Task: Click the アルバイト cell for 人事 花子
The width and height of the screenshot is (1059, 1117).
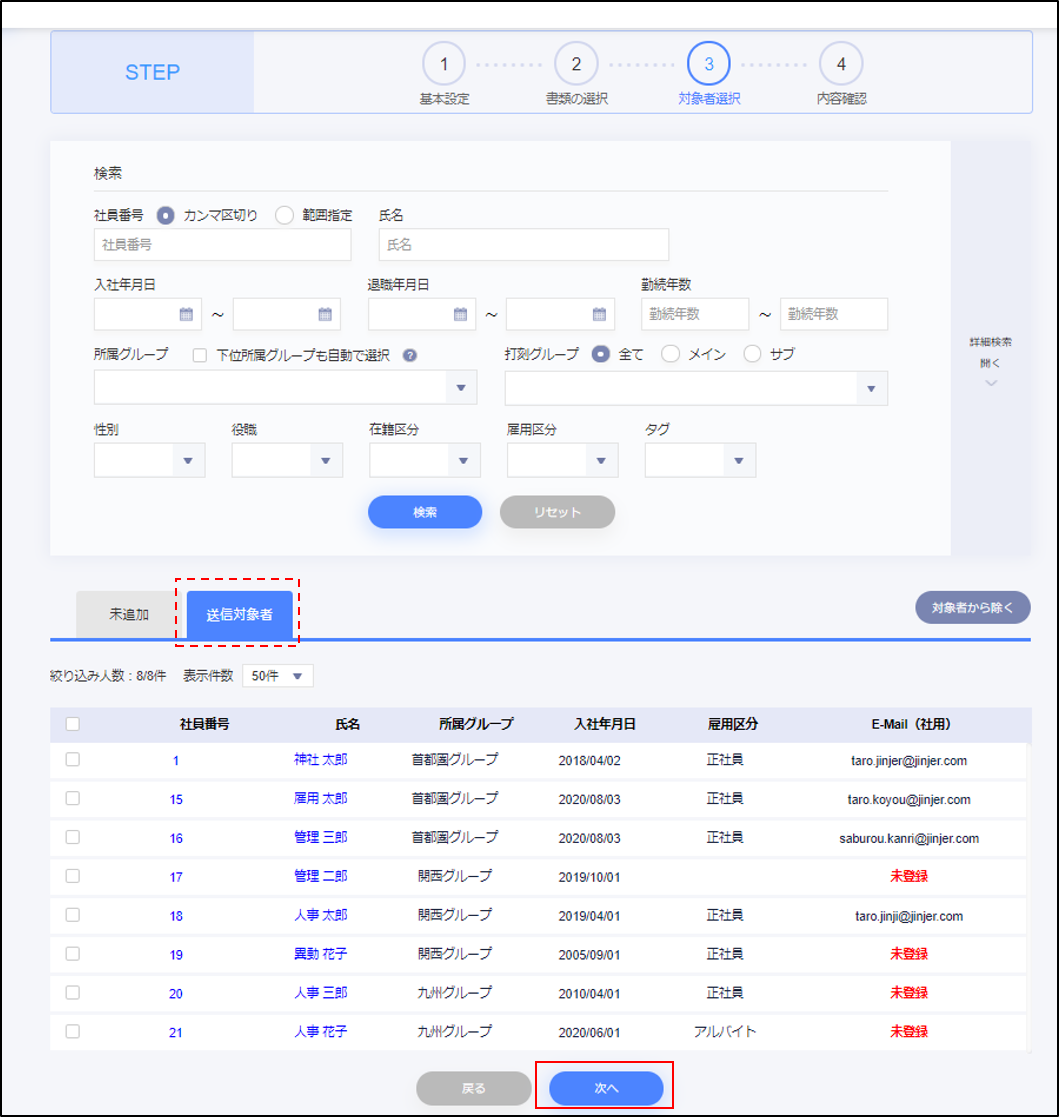Action: [x=725, y=1032]
